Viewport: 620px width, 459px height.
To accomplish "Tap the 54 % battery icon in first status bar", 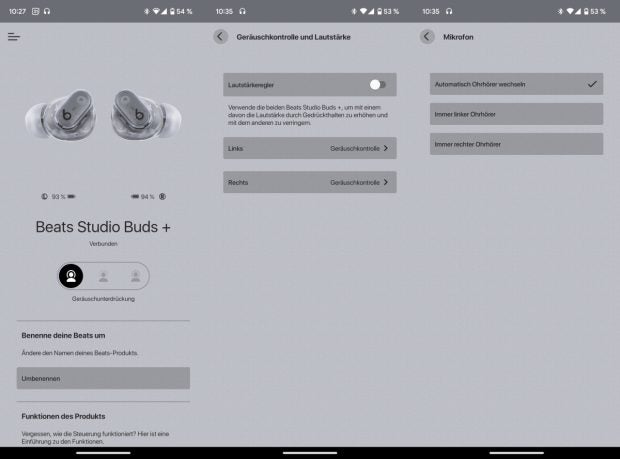I will coord(172,11).
